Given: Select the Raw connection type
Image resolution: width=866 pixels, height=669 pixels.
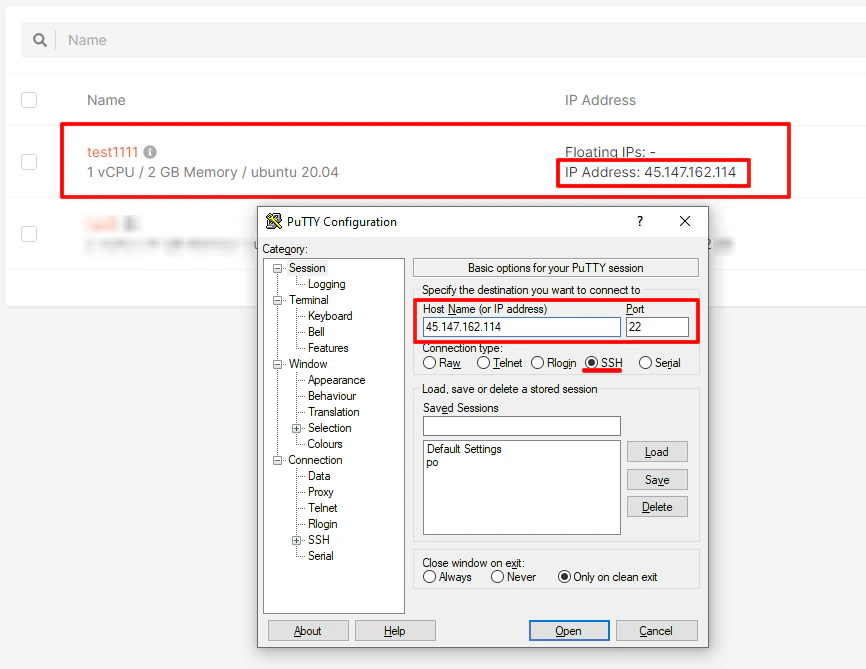Looking at the screenshot, I should [429, 363].
